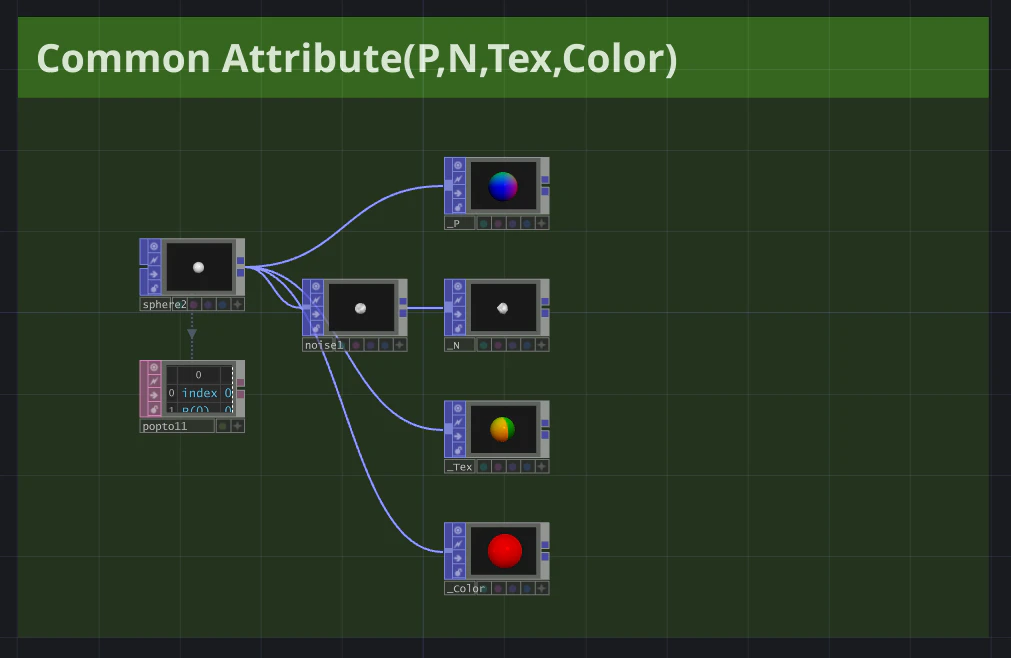1011x658 pixels.
Task: Toggle Clone Immune lightning flag on popto11
Action: point(153,382)
